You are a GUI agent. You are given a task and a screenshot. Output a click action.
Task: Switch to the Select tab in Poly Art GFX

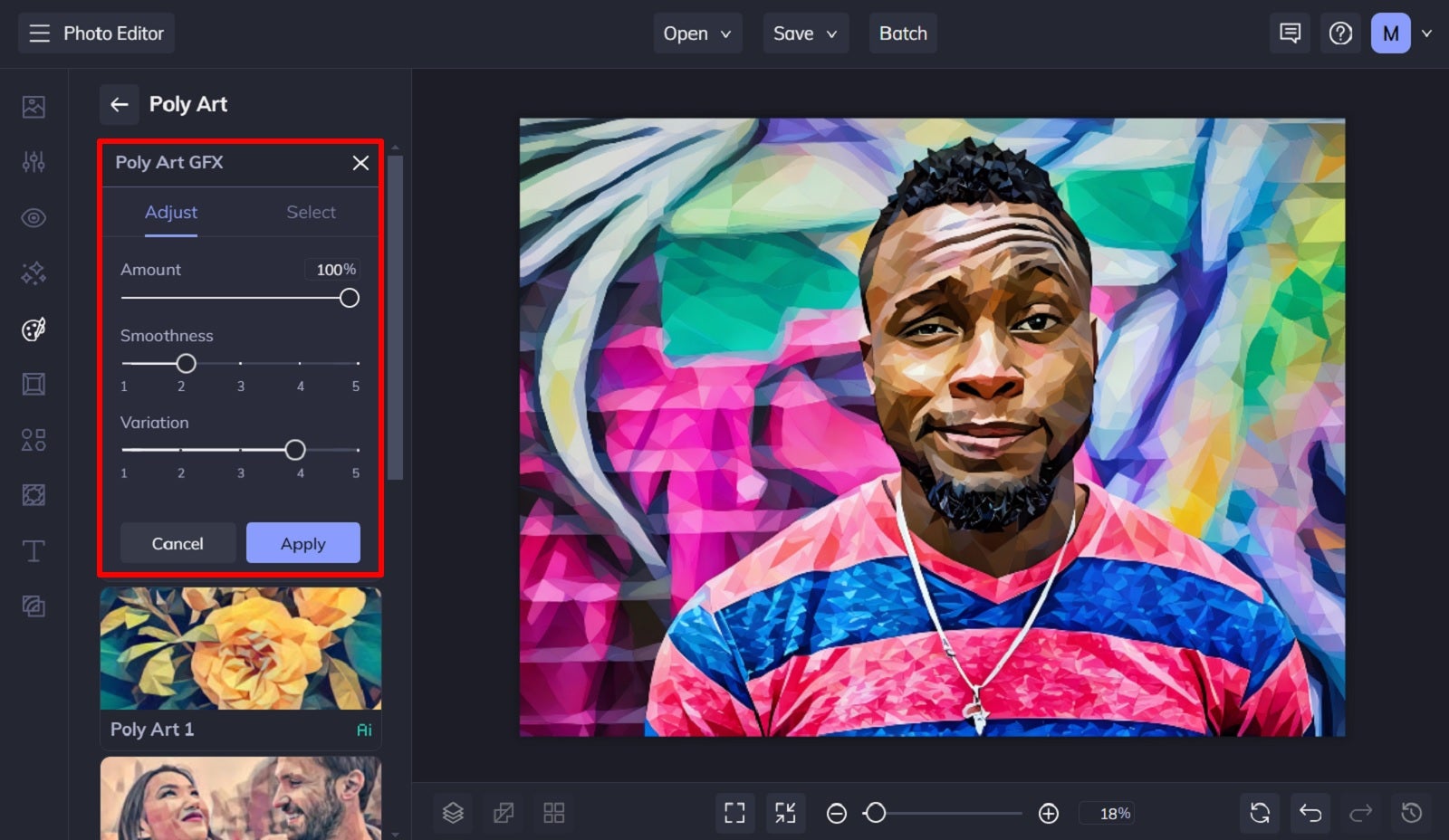pyautogui.click(x=311, y=212)
